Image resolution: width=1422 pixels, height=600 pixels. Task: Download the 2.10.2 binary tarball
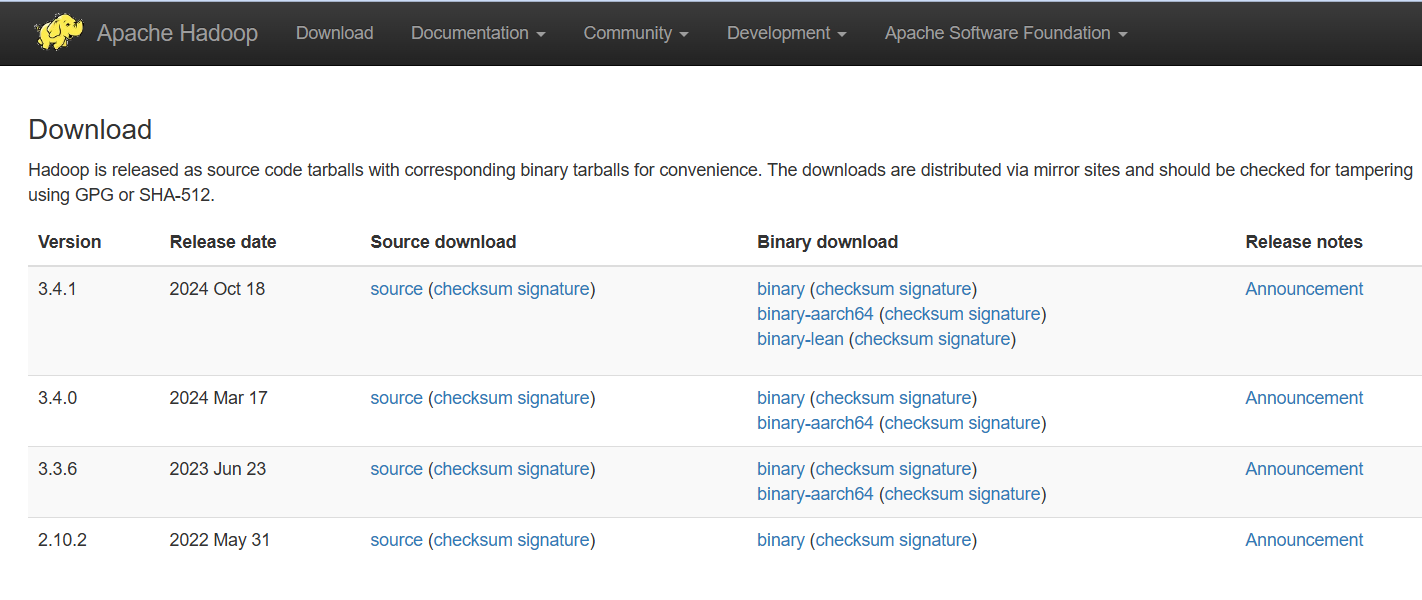coord(780,540)
